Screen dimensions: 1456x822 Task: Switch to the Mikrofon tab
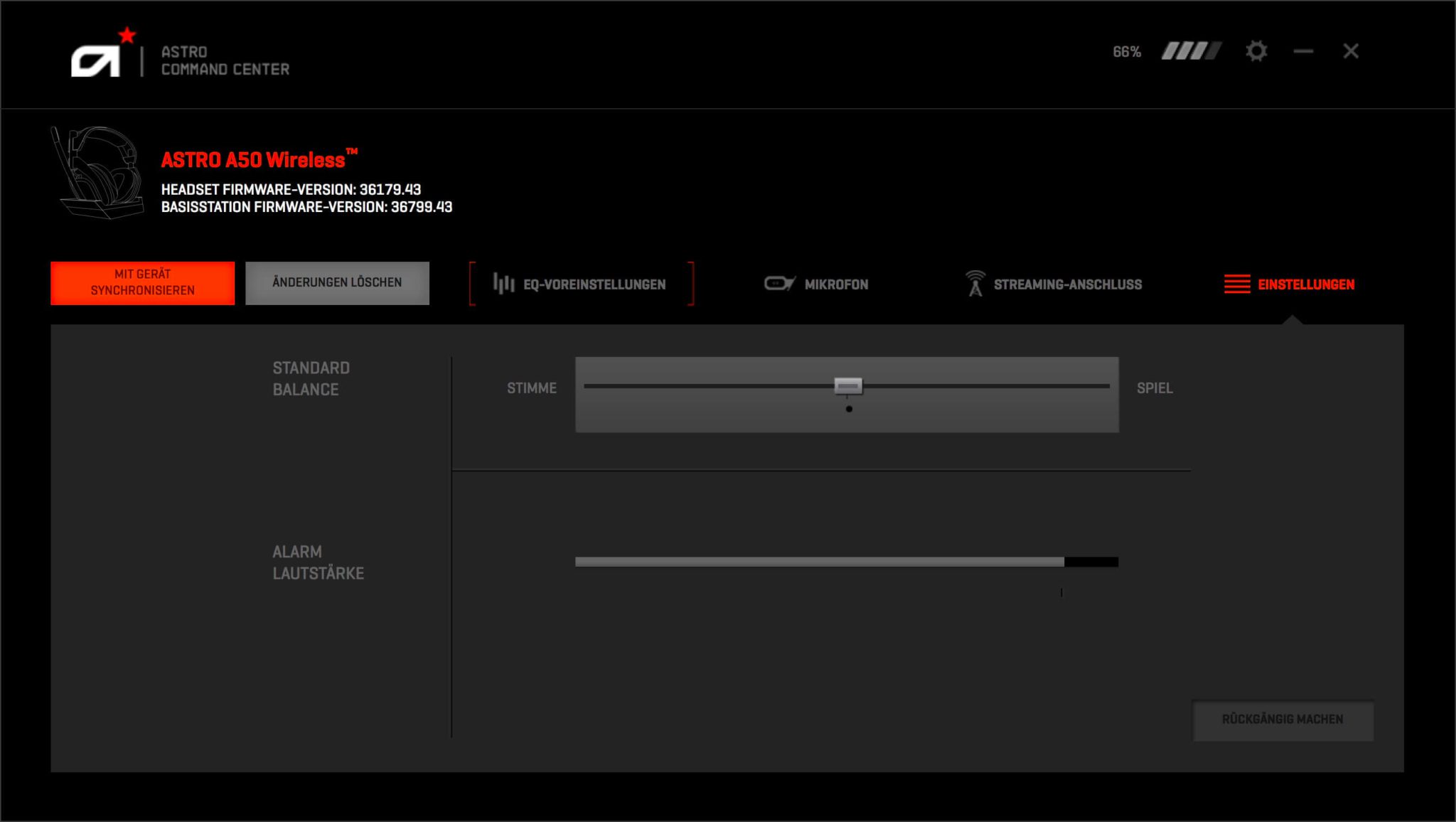(816, 284)
